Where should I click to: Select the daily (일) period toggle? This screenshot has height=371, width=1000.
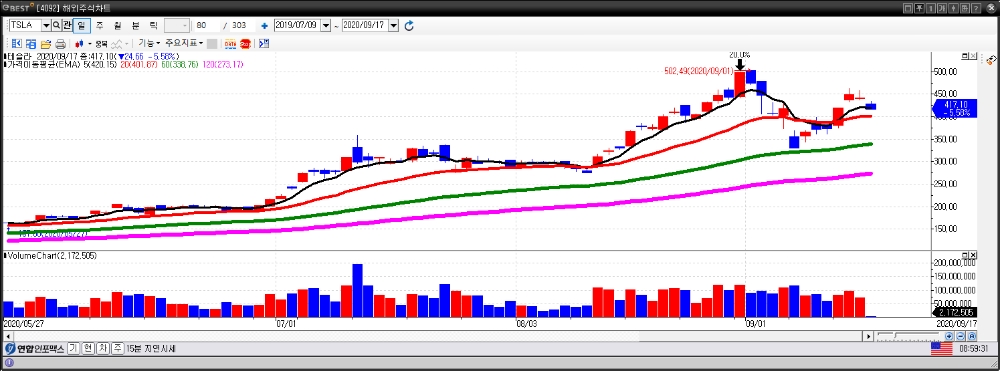tap(82, 25)
